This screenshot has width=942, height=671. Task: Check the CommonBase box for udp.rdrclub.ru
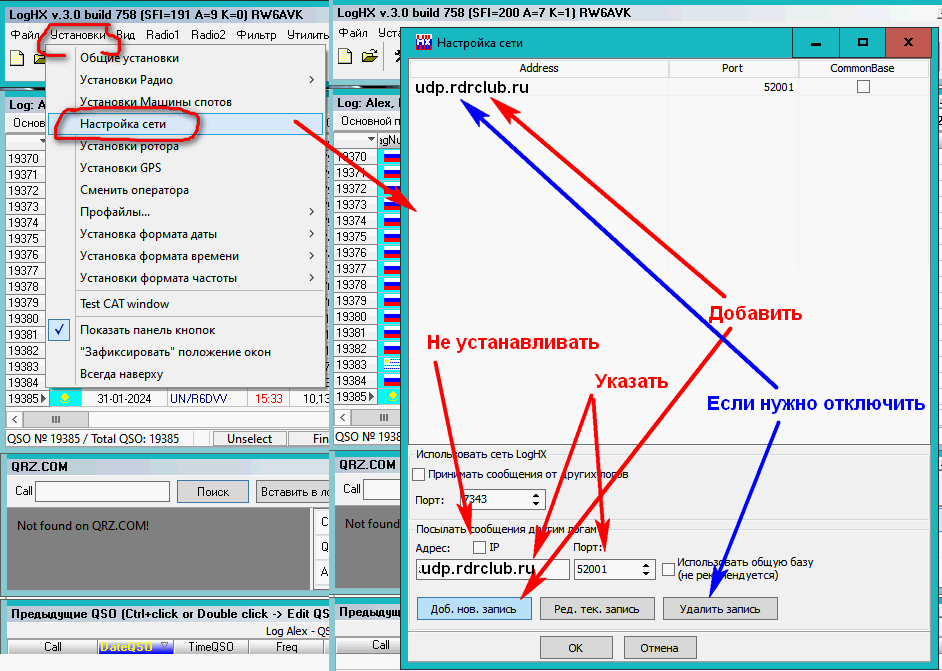863,87
